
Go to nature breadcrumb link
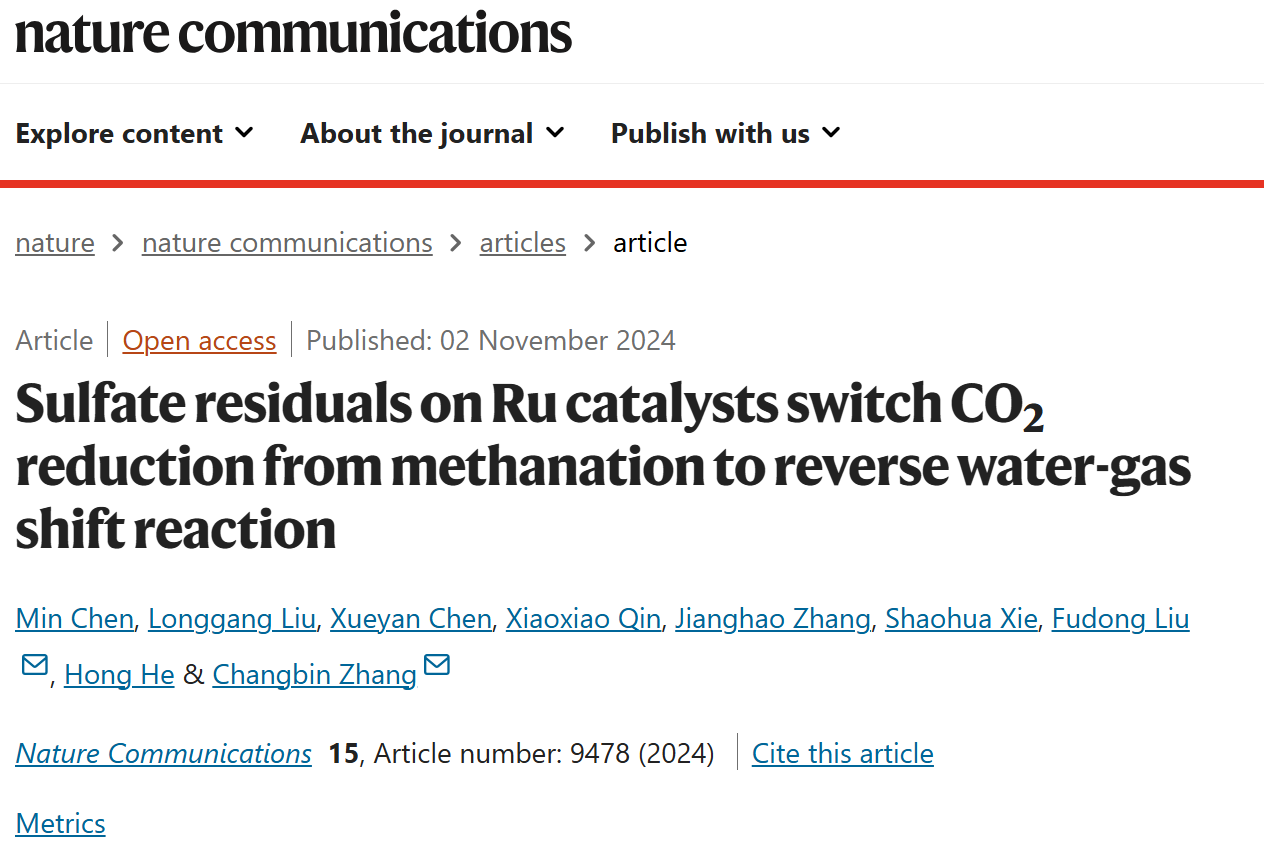55,243
